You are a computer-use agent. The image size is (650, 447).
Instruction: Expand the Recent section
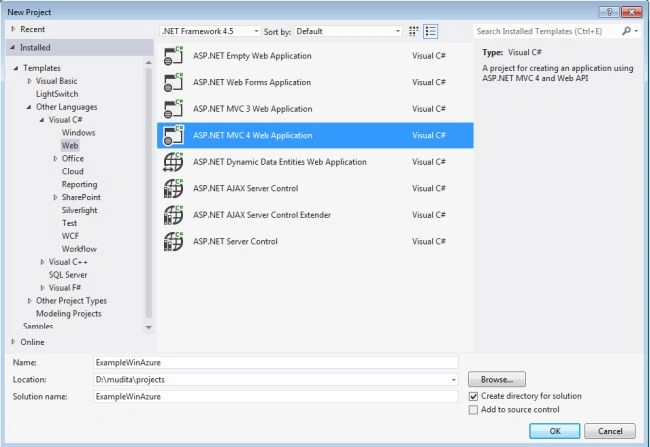pos(13,29)
